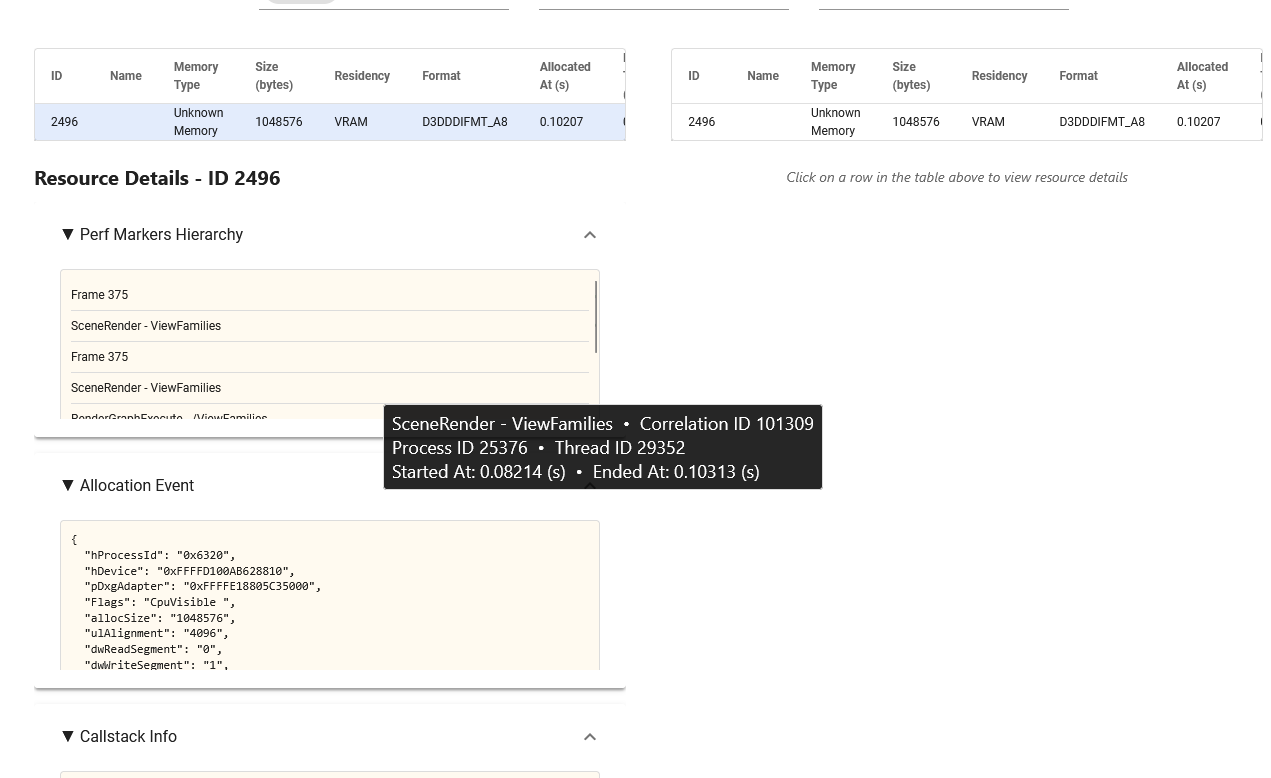The width and height of the screenshot is (1271, 778).
Task: Click inside the Allocation Event JSON block
Action: [x=330, y=600]
